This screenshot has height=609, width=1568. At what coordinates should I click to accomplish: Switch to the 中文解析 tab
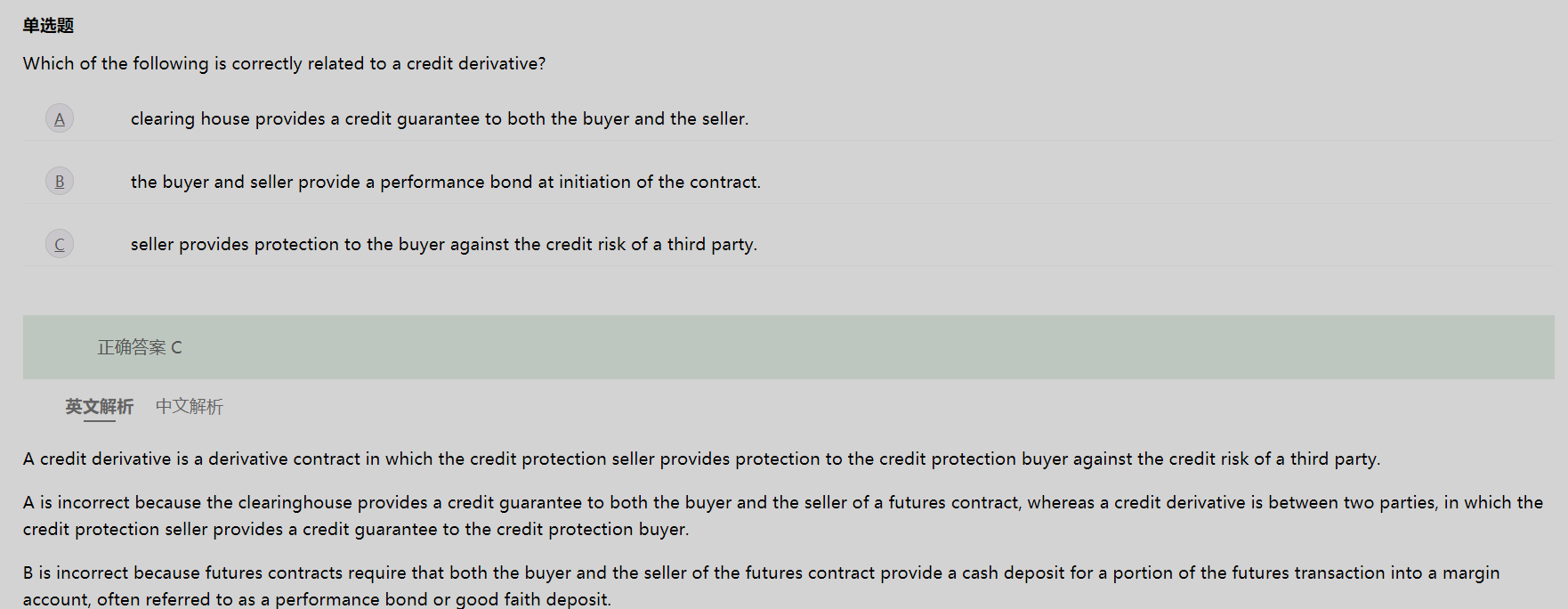click(190, 407)
